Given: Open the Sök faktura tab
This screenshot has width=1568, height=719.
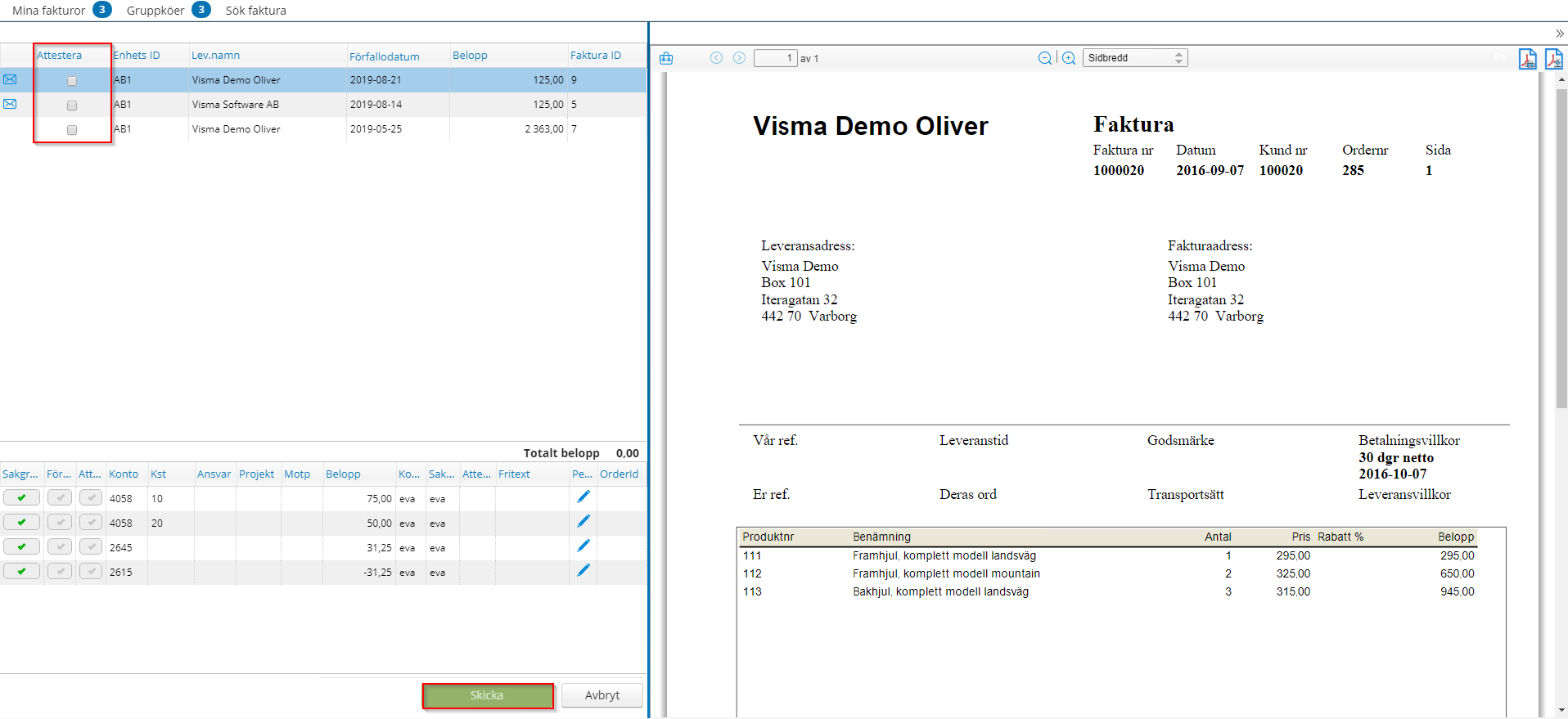Looking at the screenshot, I should pyautogui.click(x=256, y=11).
